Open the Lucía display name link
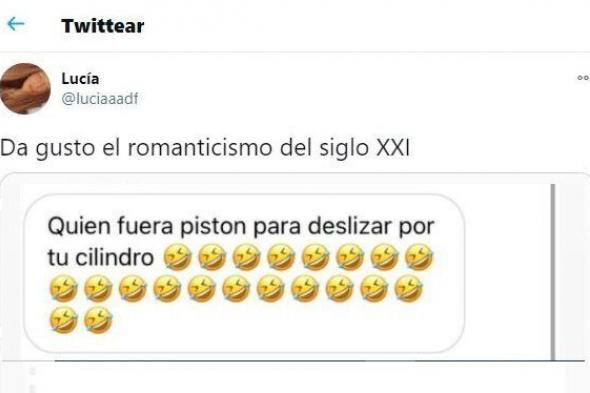590x393 pixels. 80,78
